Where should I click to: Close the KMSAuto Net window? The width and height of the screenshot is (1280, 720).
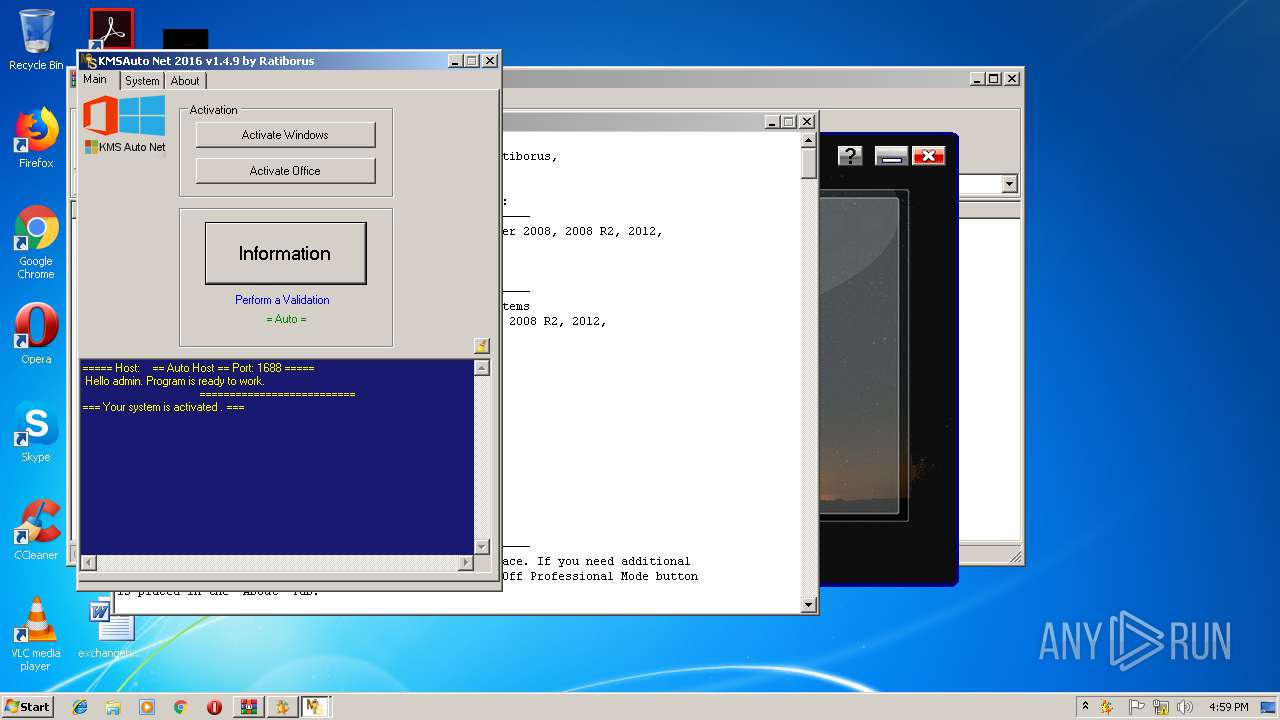pos(490,61)
